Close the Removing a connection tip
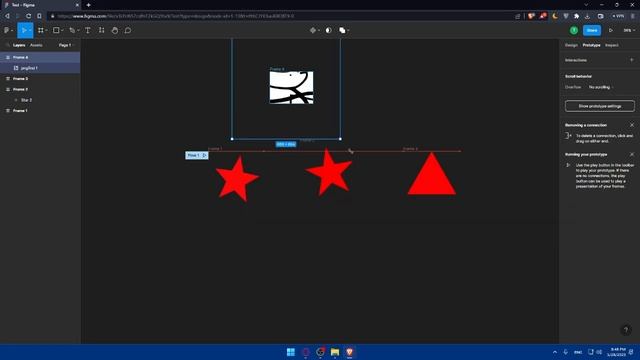The image size is (640, 360). pos(632,125)
